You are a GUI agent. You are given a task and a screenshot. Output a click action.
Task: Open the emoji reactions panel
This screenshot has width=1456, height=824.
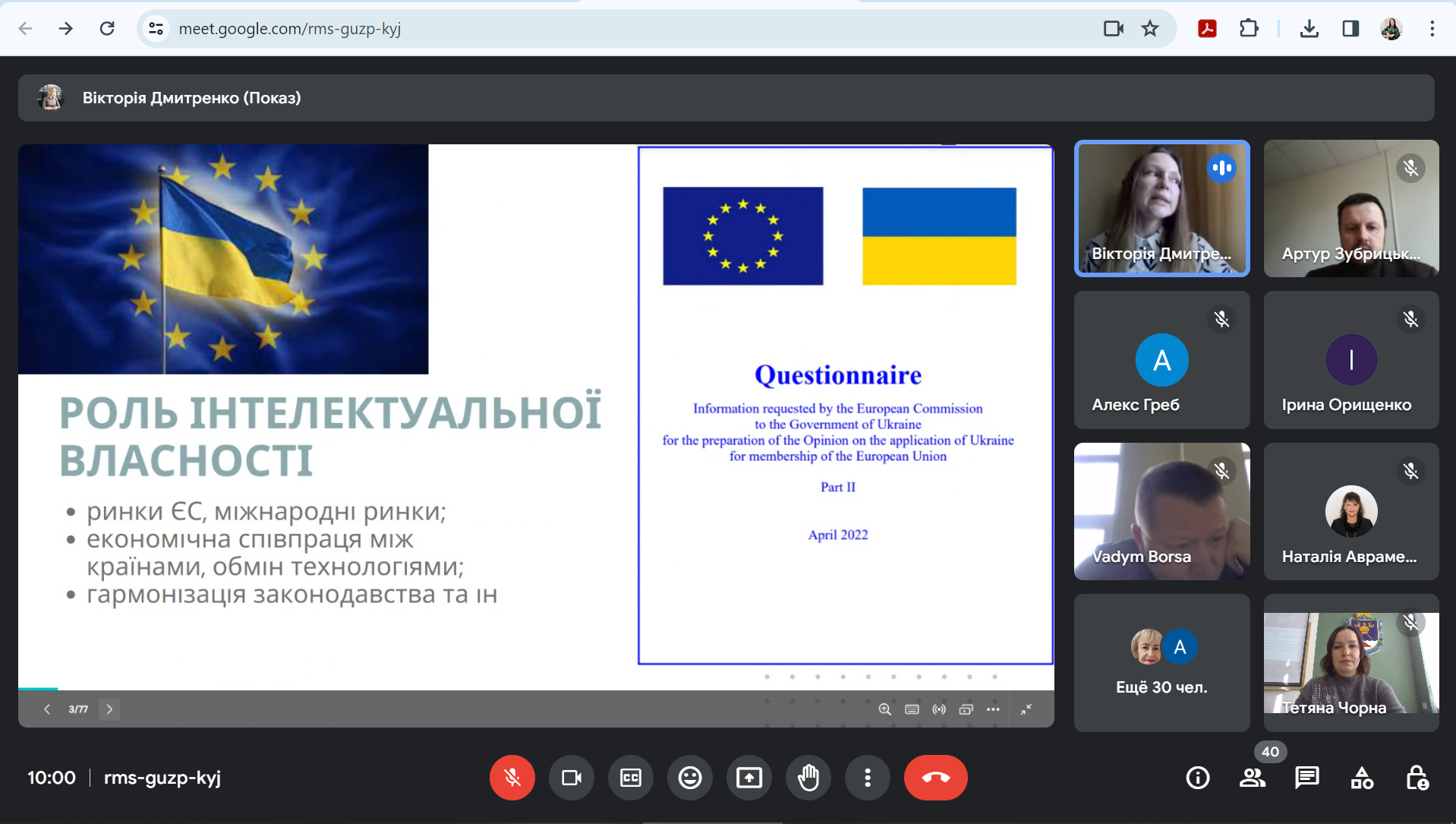(x=690, y=778)
